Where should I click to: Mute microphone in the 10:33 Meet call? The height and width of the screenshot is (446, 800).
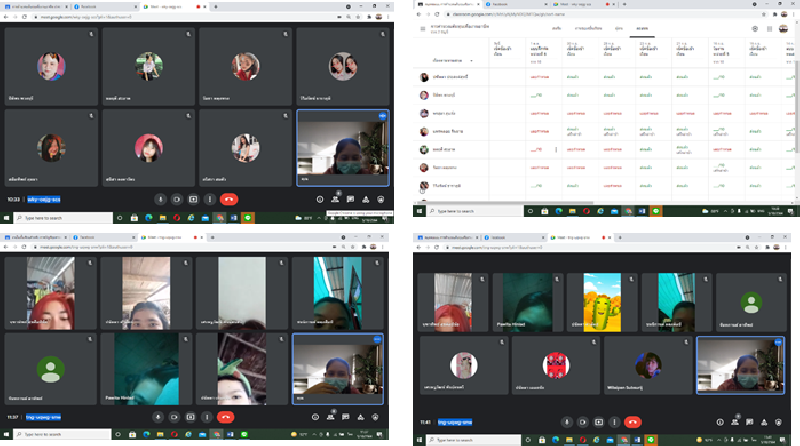click(x=160, y=198)
